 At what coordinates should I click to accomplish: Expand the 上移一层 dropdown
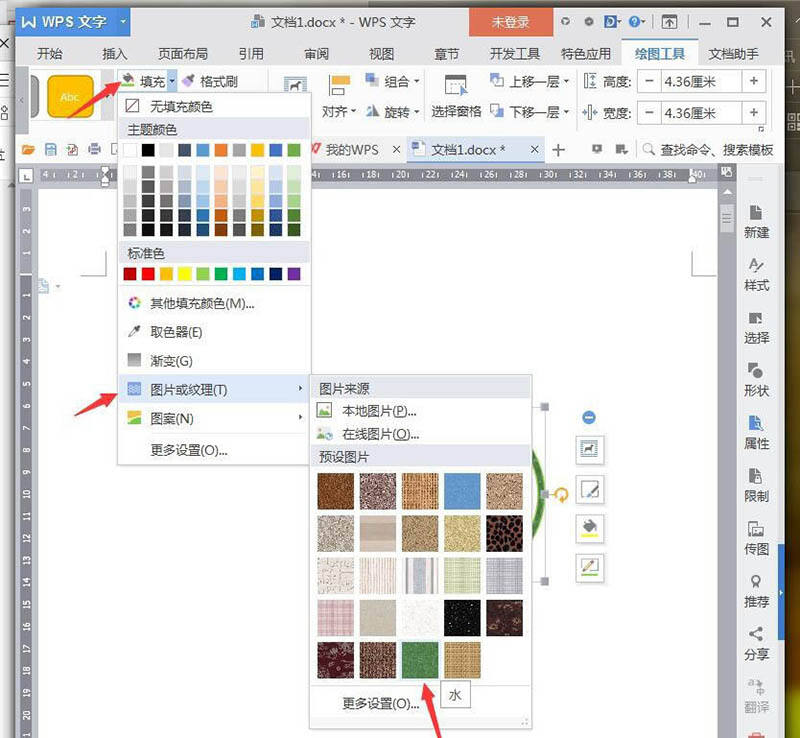(566, 81)
